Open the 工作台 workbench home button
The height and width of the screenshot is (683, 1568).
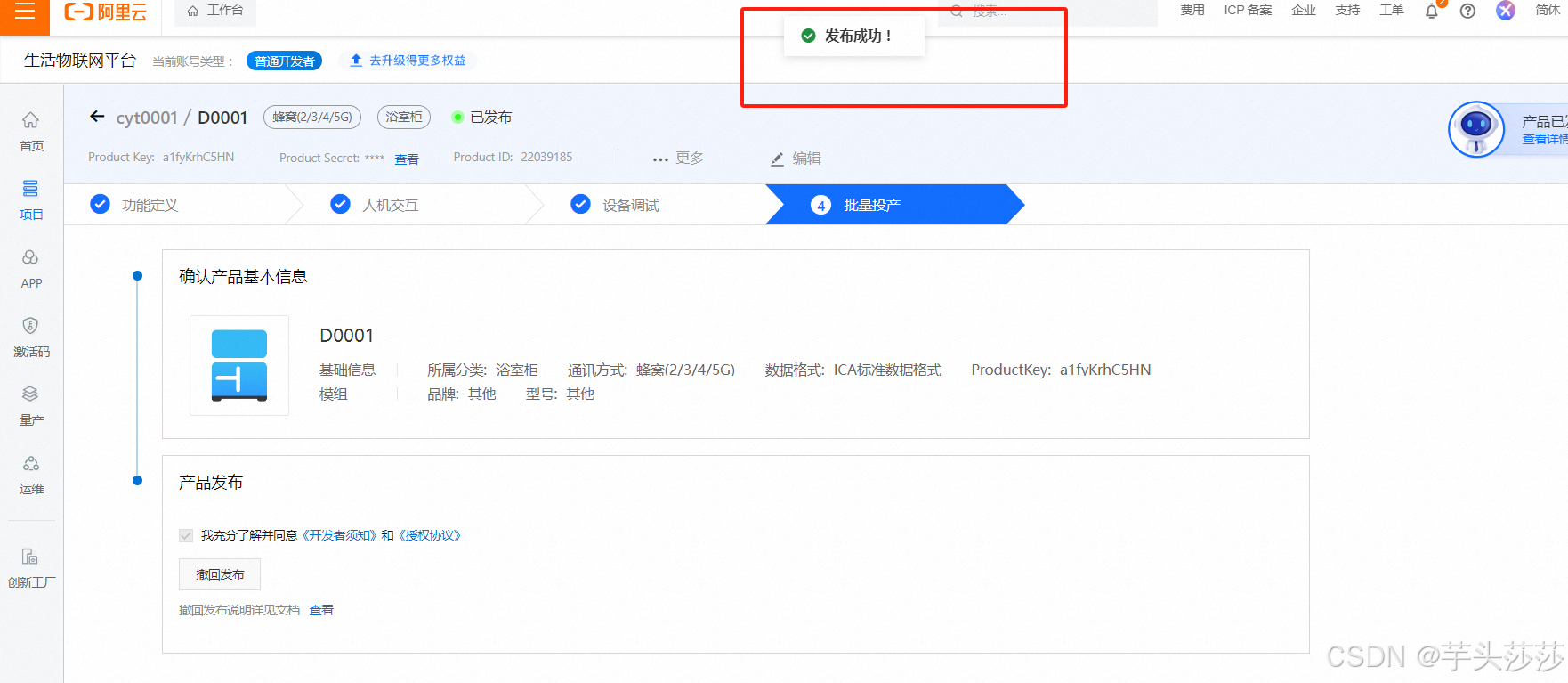click(x=215, y=11)
